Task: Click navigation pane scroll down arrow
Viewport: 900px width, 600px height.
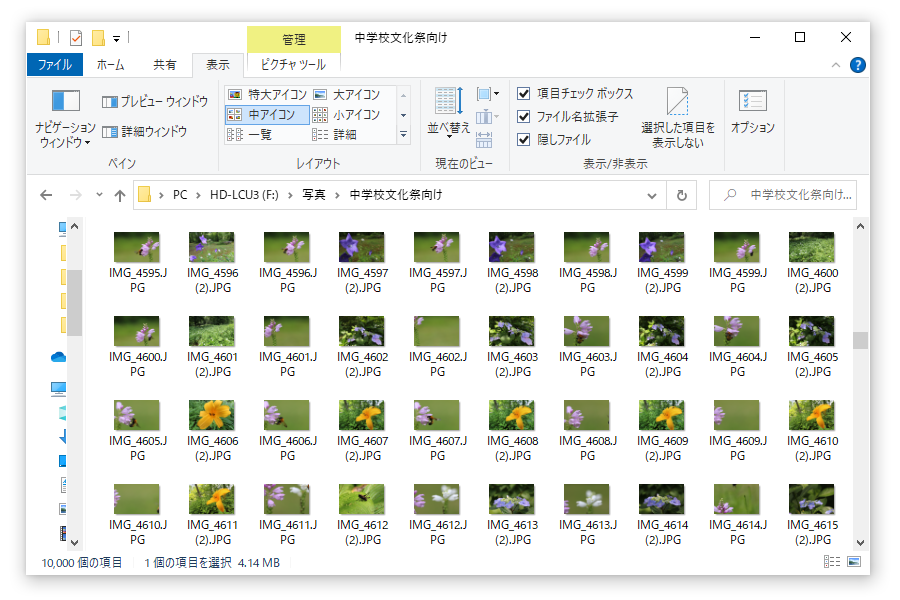Action: click(x=75, y=542)
